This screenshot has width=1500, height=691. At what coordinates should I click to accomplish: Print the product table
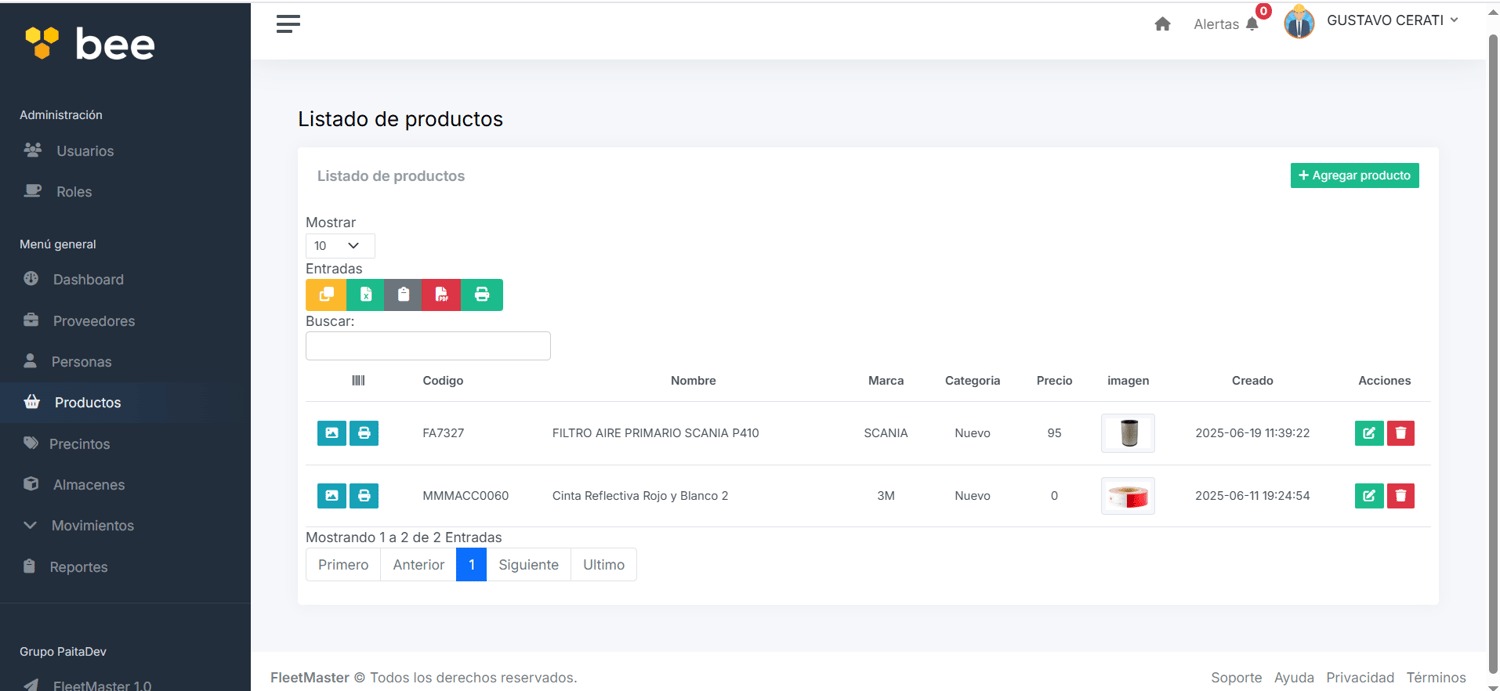[x=482, y=295]
